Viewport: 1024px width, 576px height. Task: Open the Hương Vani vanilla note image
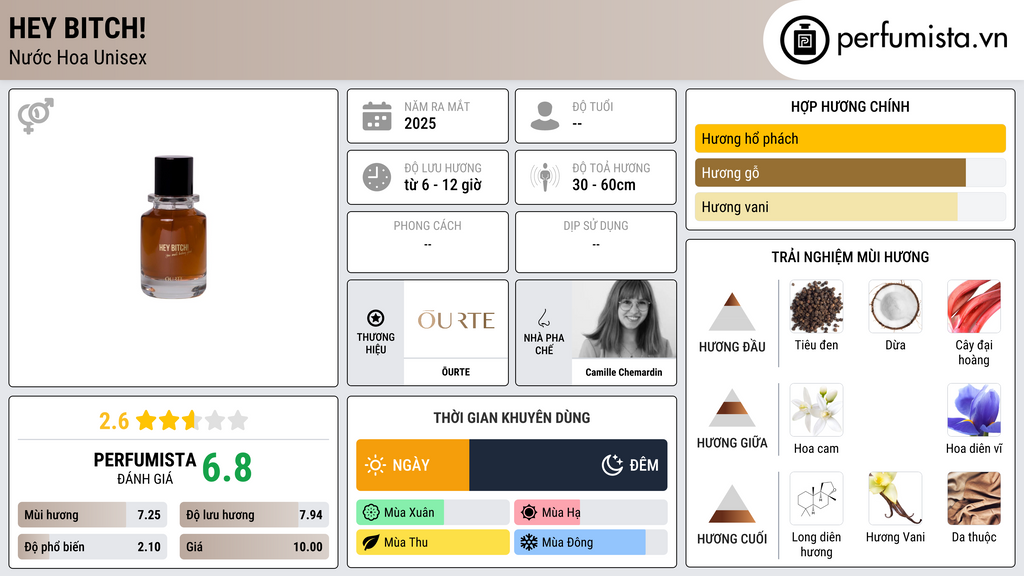coord(895,499)
